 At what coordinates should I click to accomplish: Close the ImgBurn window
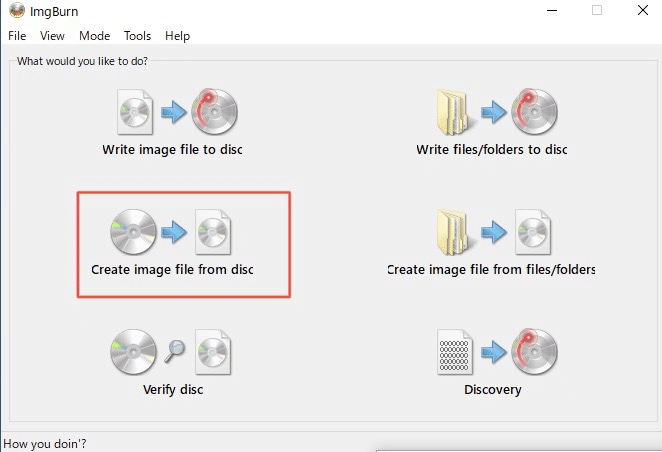(x=643, y=10)
